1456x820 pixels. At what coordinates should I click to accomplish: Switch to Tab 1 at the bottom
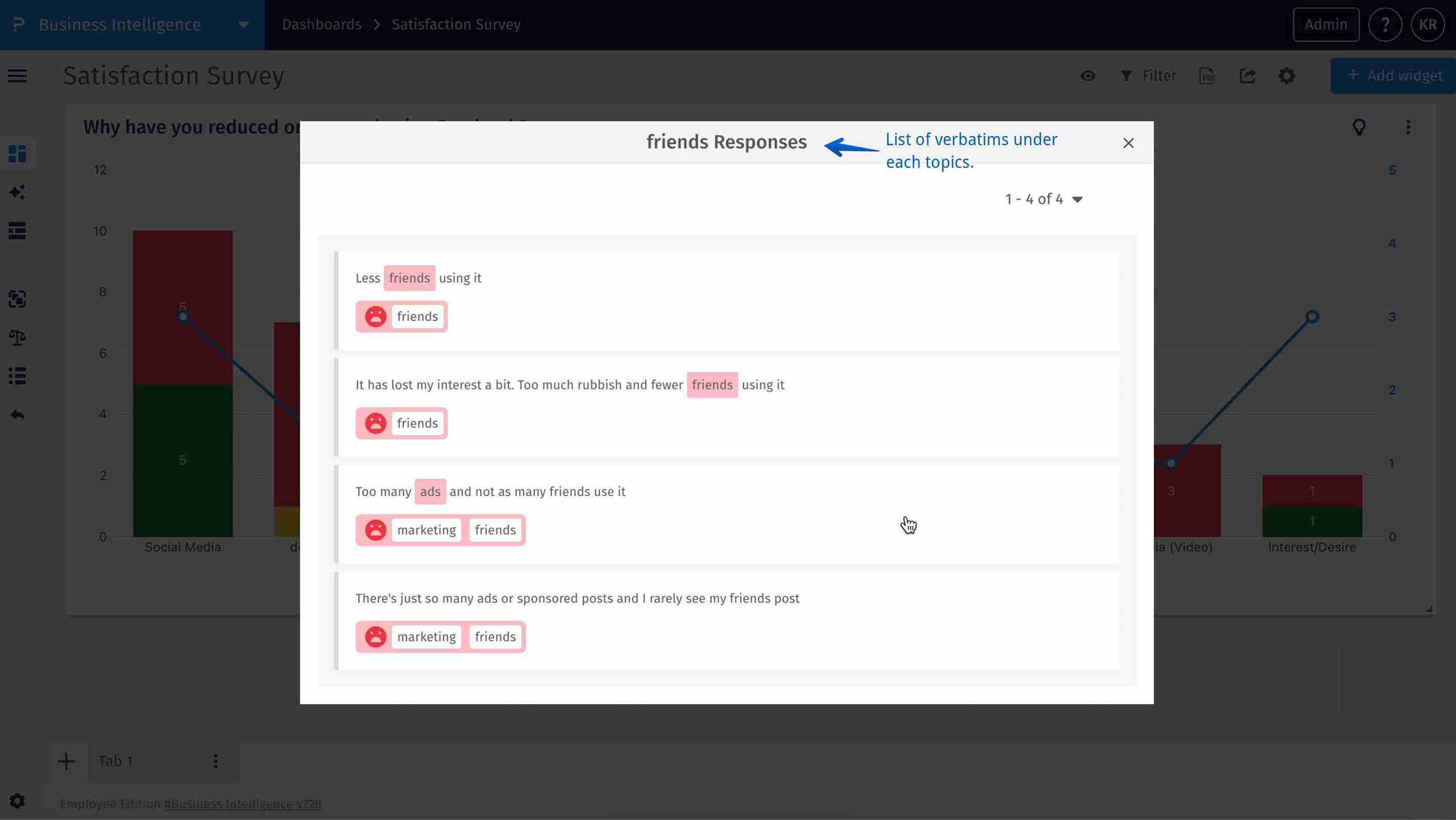[x=115, y=761]
